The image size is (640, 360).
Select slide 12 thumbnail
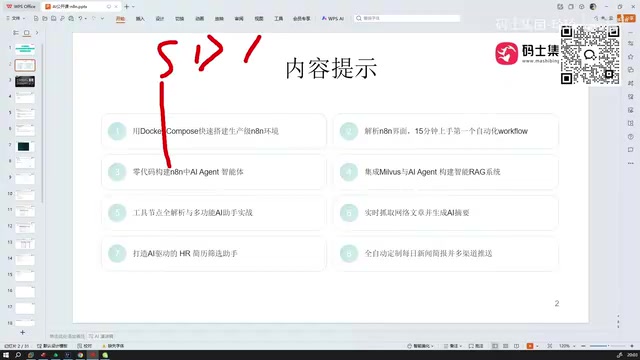25,227
